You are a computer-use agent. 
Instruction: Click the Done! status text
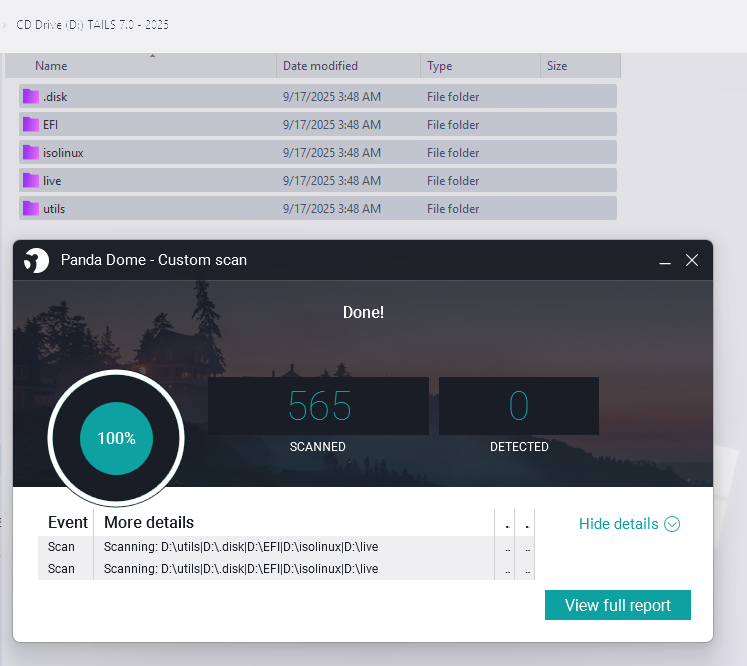(363, 313)
